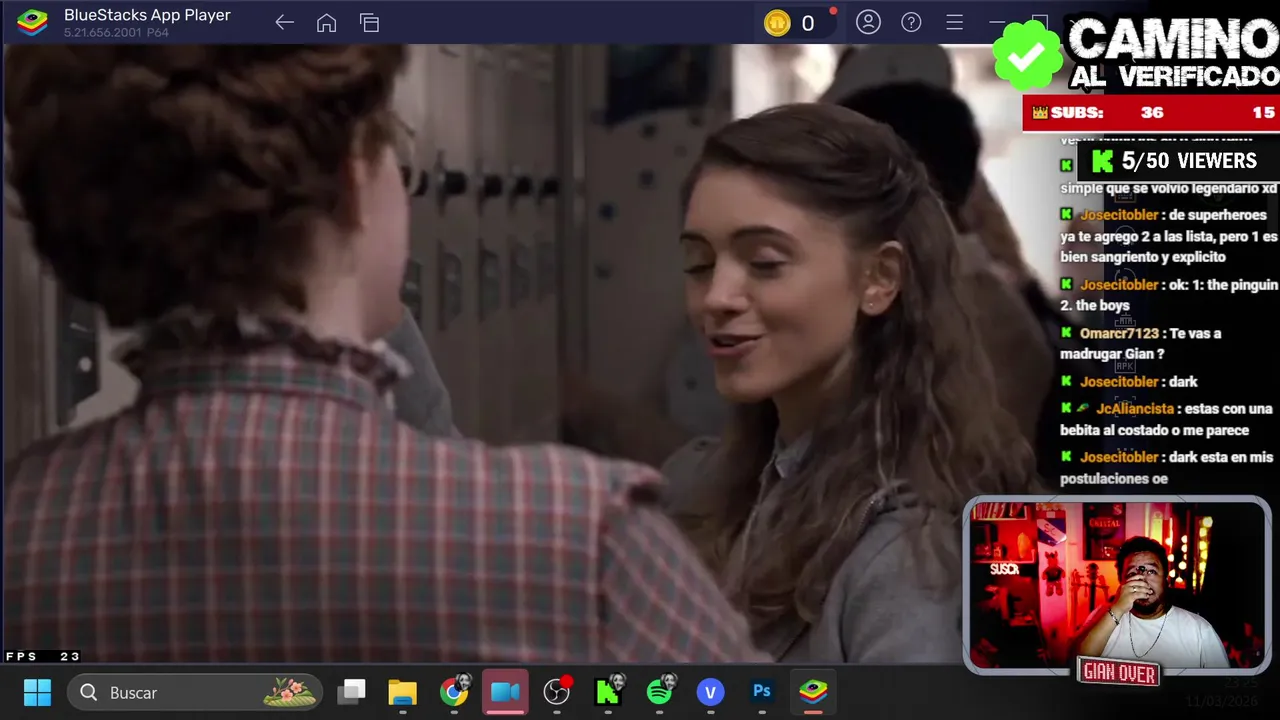Screen dimensions: 1280x720
Task: Open the BlueStacks home screen
Action: pos(327,23)
